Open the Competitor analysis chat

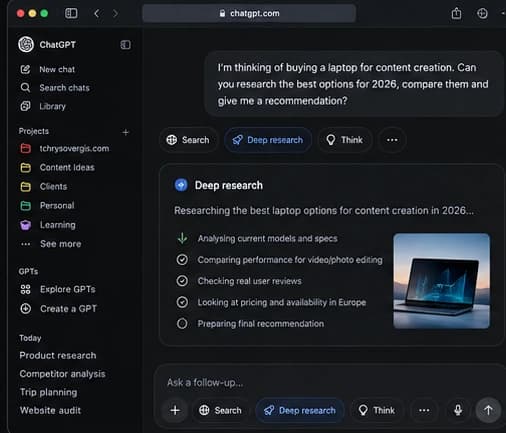[x=62, y=374]
